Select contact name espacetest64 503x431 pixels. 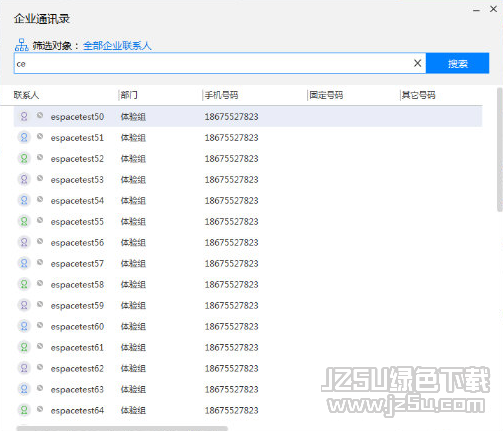click(x=77, y=411)
